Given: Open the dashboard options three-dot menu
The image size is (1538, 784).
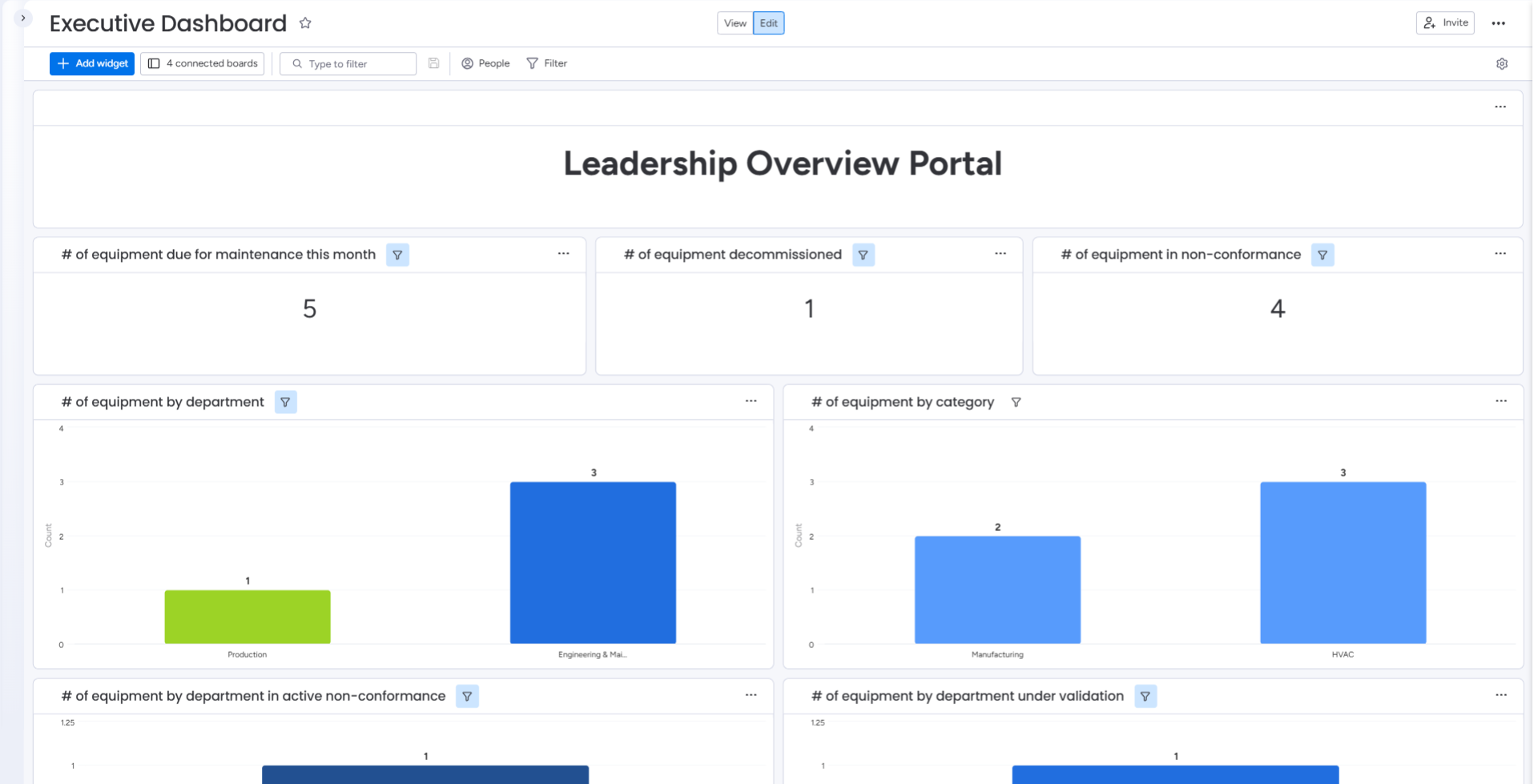Looking at the screenshot, I should [x=1499, y=23].
